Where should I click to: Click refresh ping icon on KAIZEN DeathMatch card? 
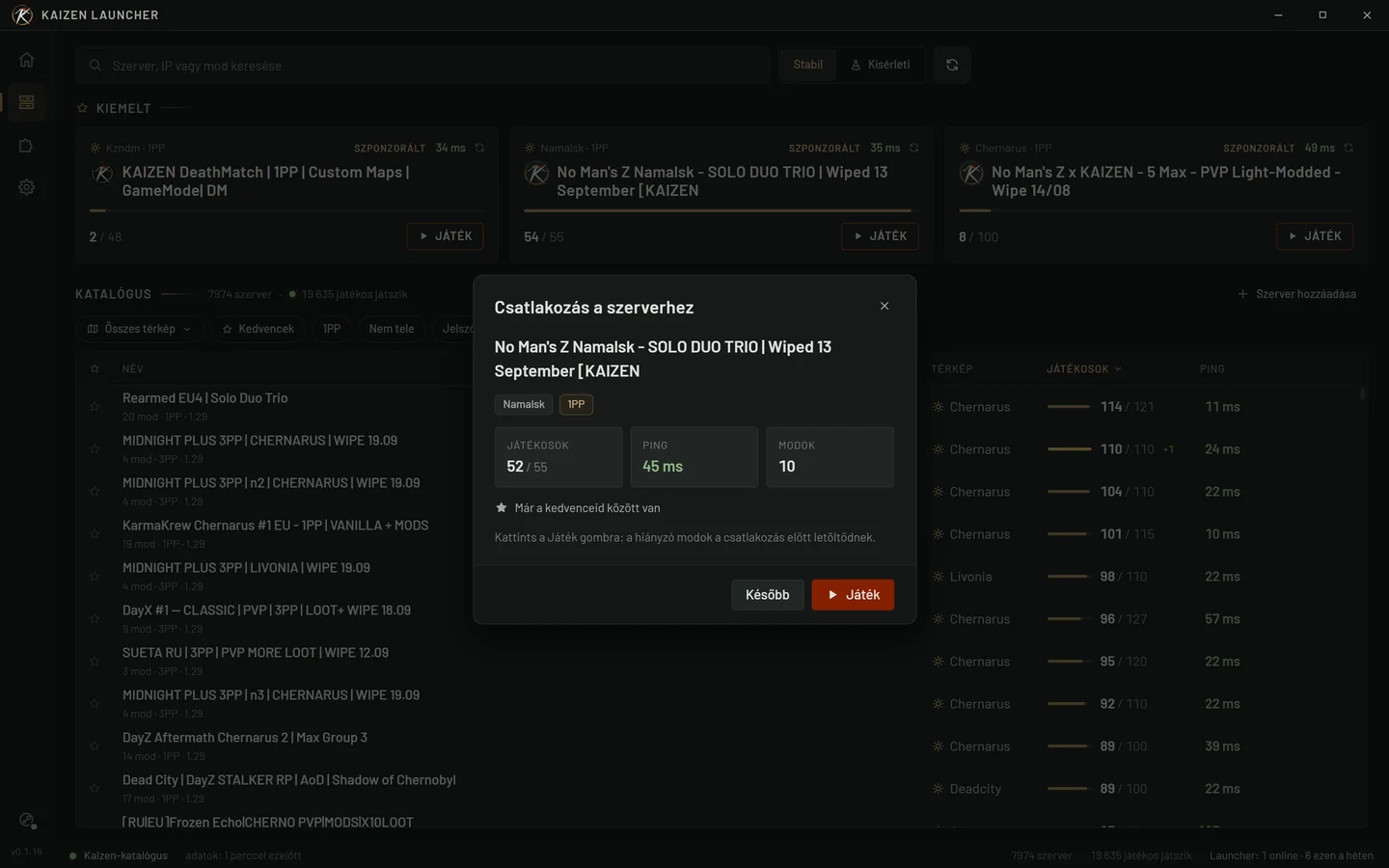[x=479, y=149]
